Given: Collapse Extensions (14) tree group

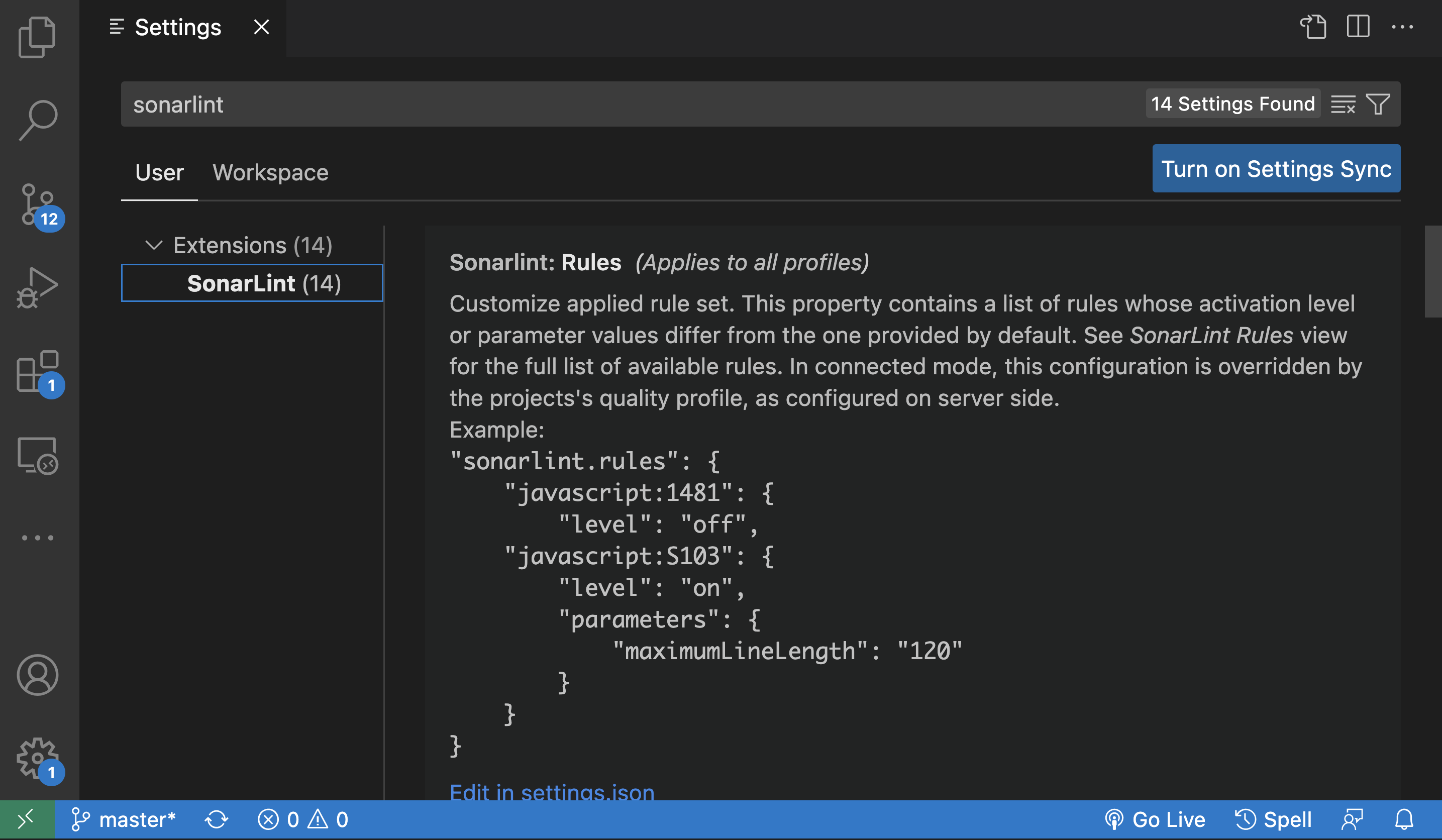Looking at the screenshot, I should pyautogui.click(x=252, y=245).
